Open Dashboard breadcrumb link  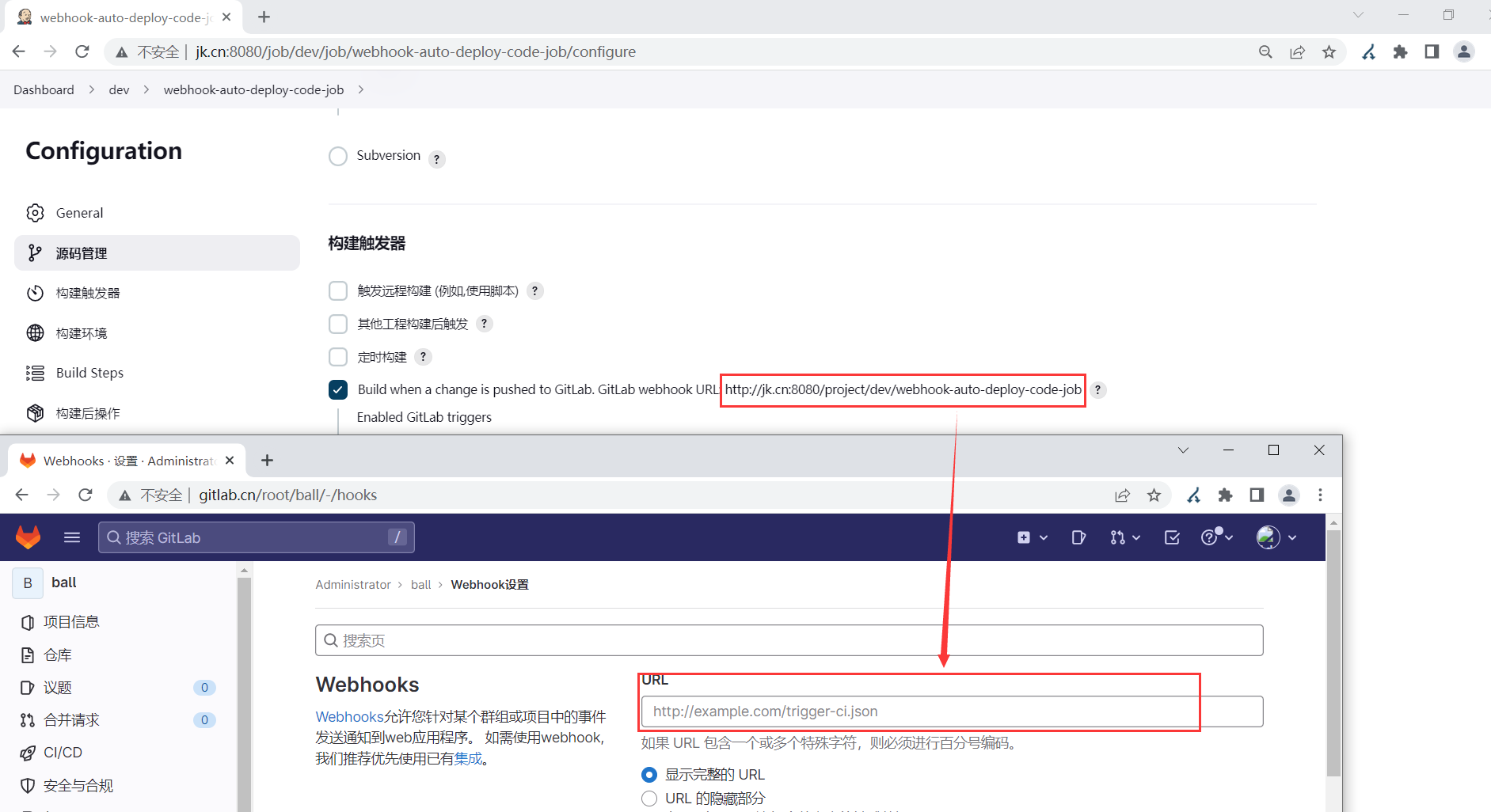click(44, 89)
